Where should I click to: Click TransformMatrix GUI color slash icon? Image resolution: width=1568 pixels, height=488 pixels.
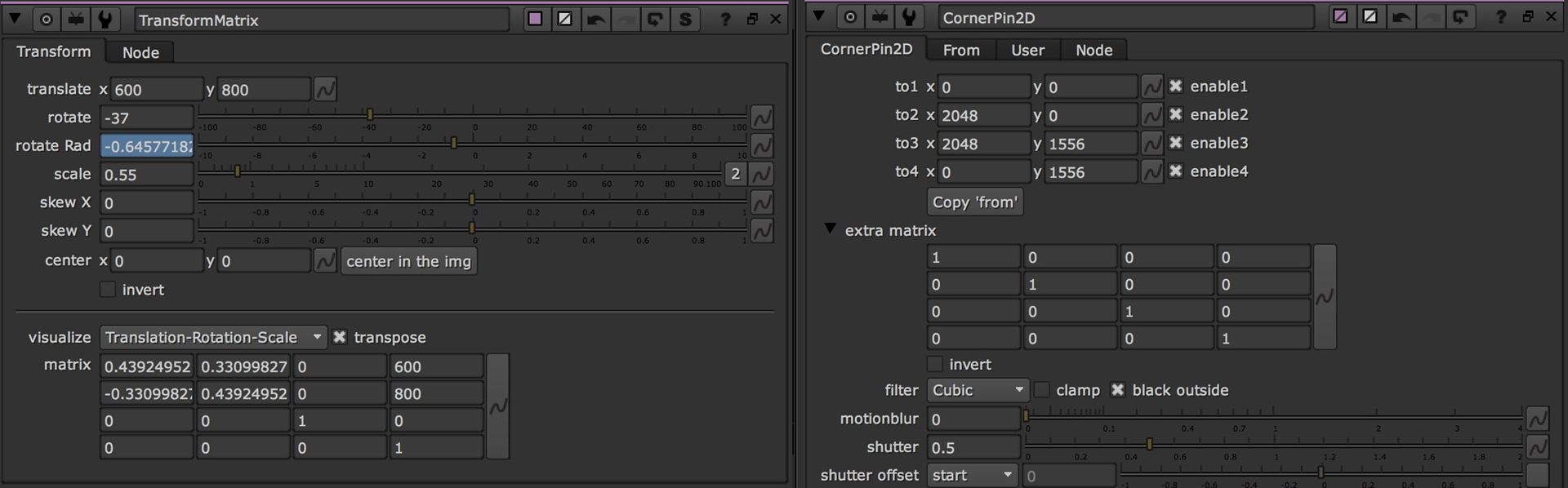(564, 19)
